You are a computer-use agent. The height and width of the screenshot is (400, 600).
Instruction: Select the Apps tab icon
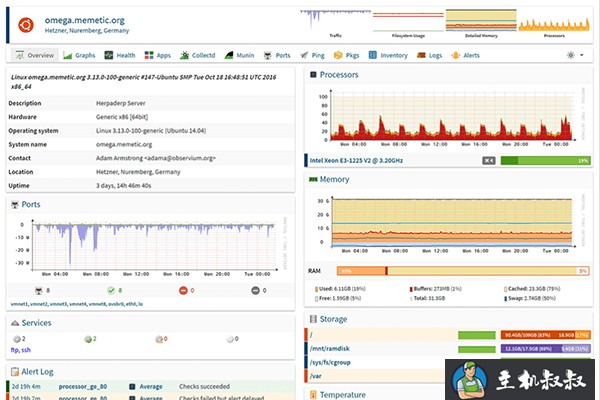click(x=149, y=55)
